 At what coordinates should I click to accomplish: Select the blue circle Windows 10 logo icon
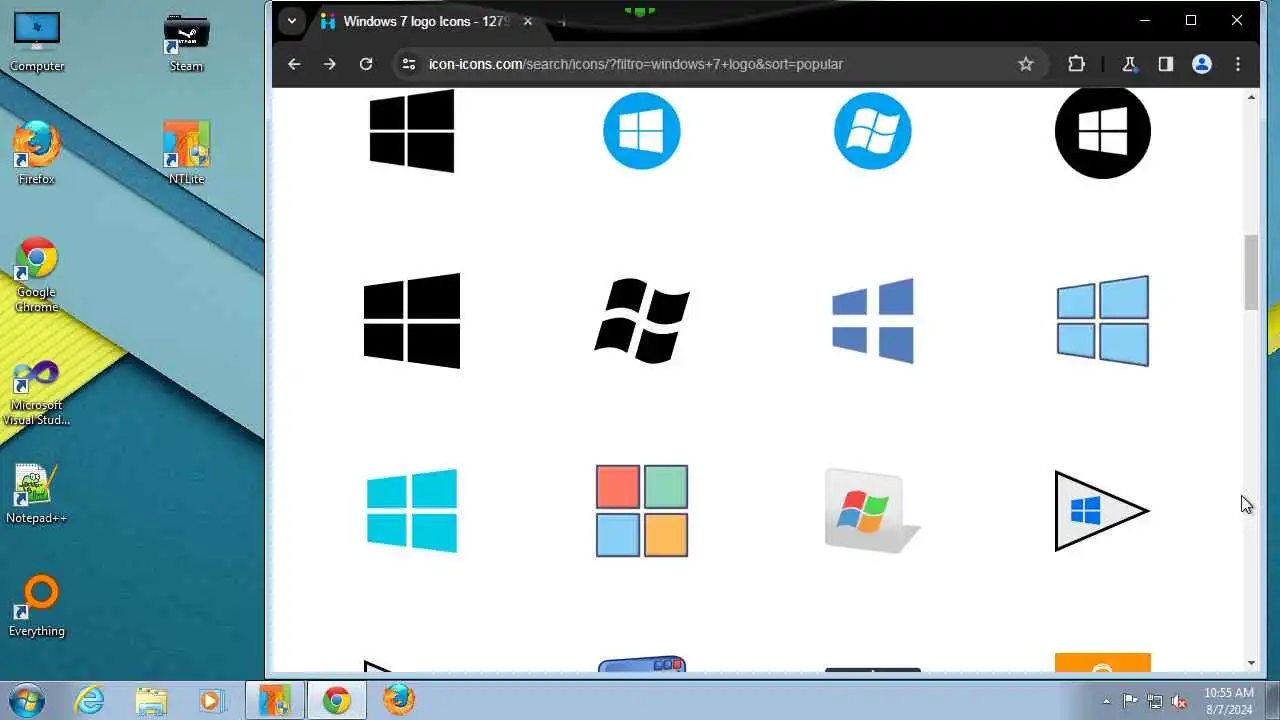tap(642, 131)
